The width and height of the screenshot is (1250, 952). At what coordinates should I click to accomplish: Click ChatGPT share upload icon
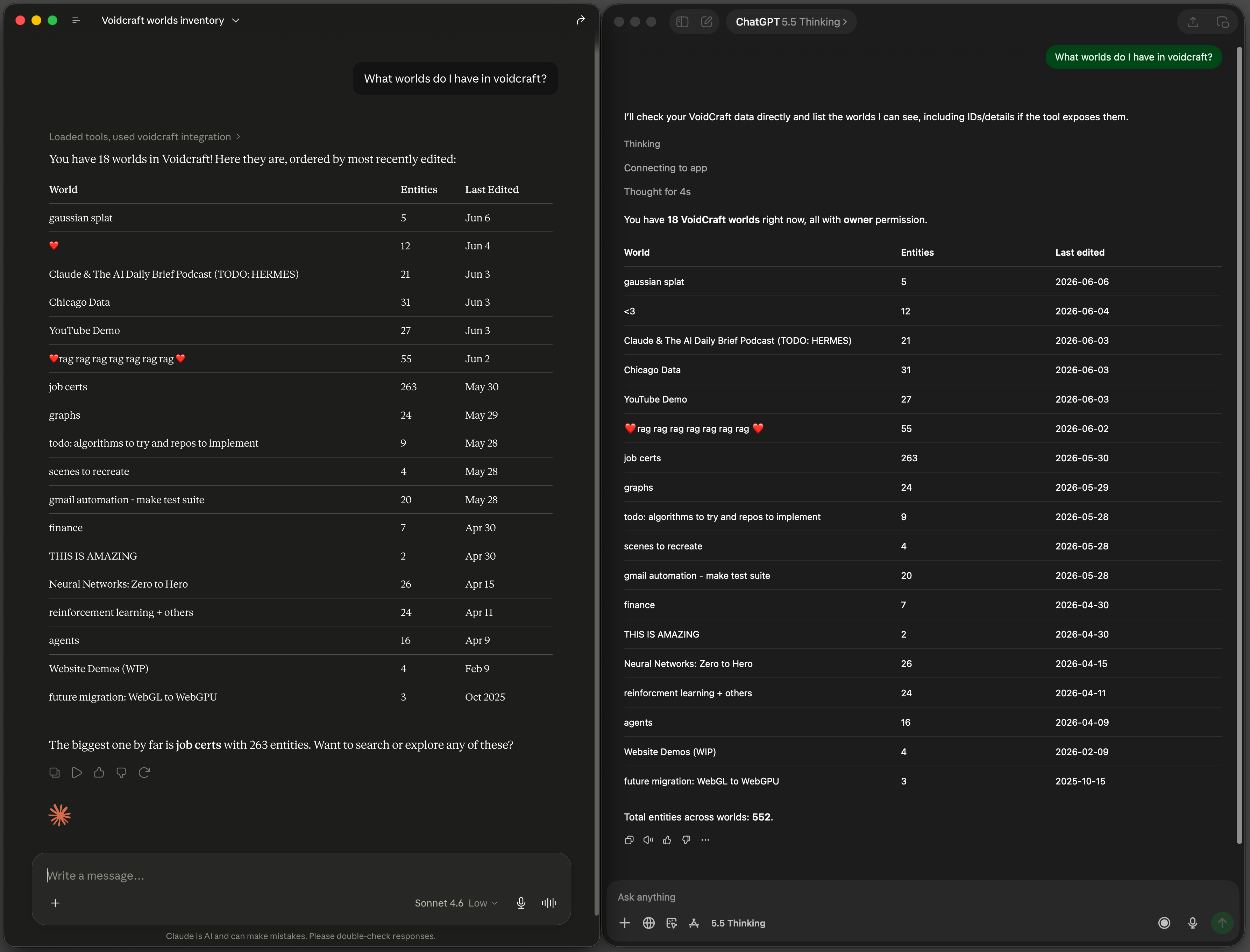tap(1193, 22)
